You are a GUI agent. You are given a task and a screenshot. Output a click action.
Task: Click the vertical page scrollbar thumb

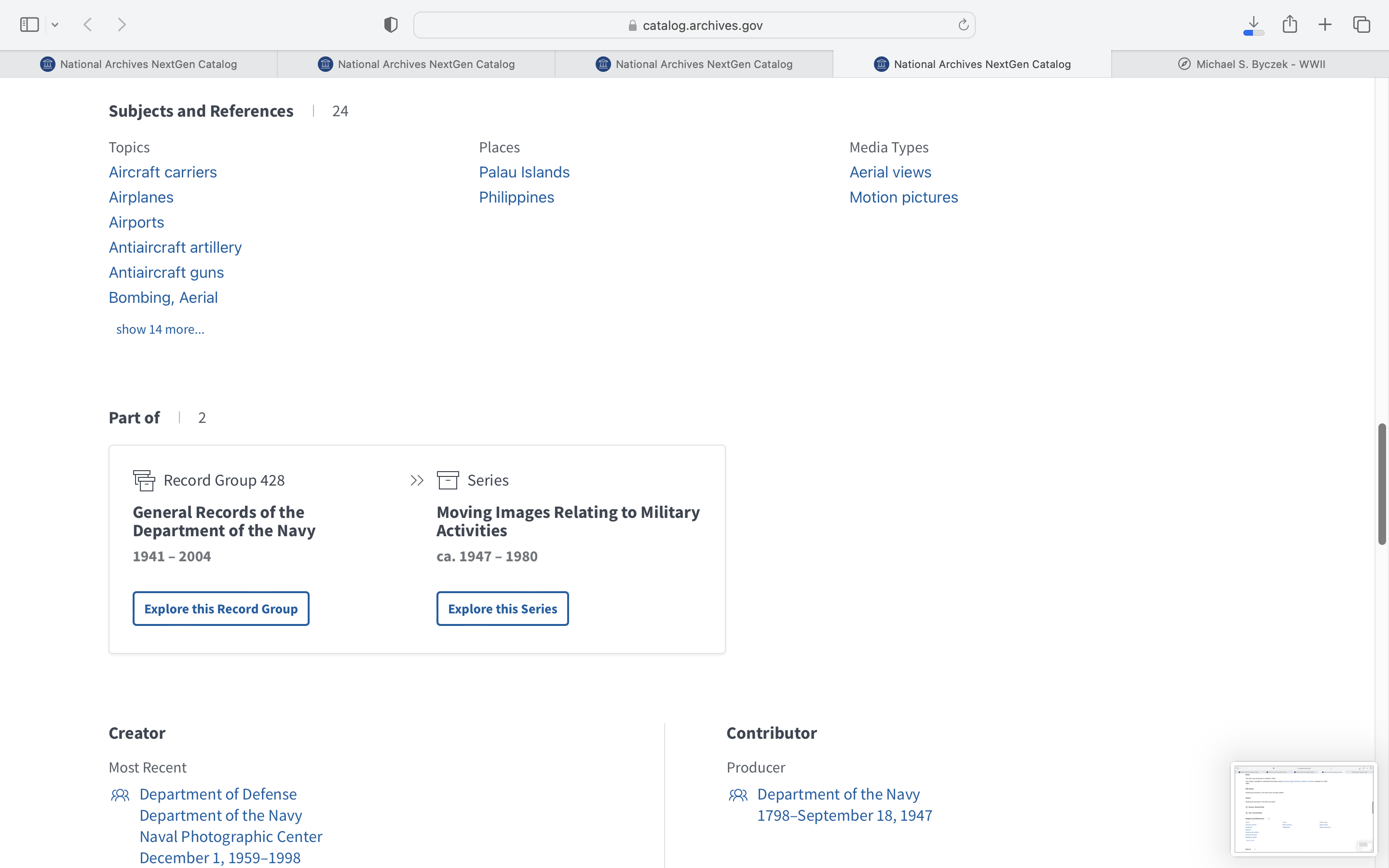pyautogui.click(x=1382, y=484)
